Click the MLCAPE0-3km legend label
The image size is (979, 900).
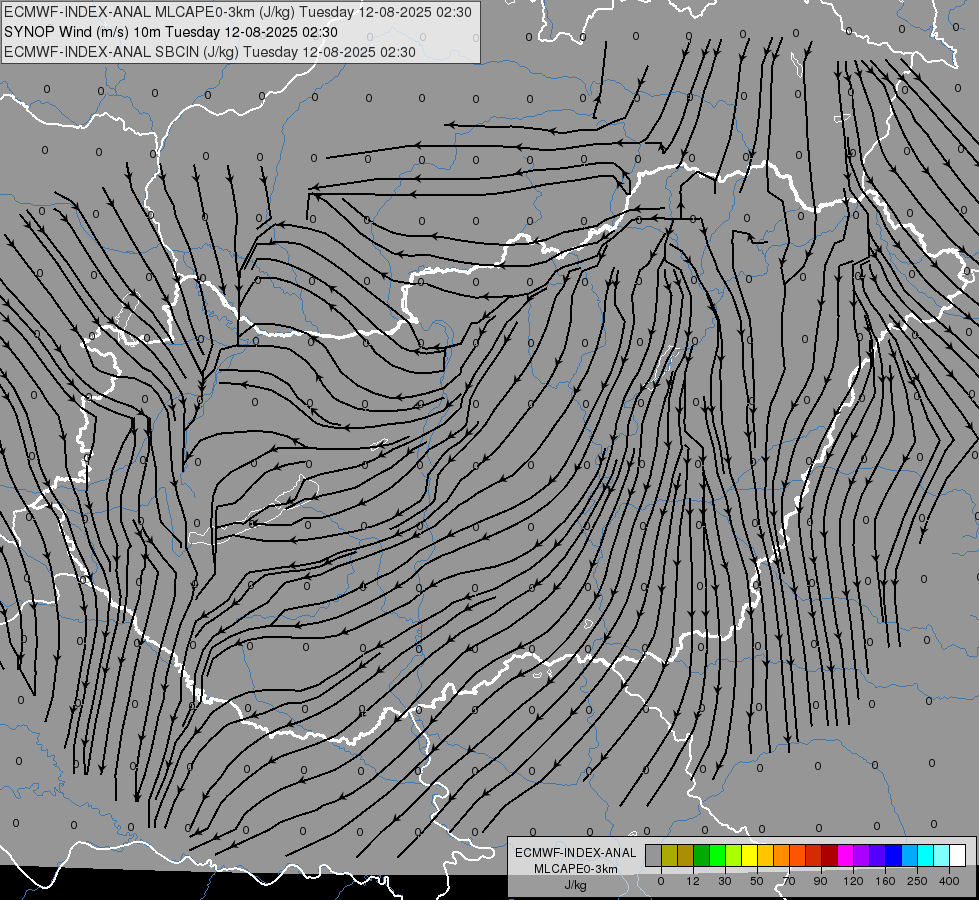tap(576, 869)
